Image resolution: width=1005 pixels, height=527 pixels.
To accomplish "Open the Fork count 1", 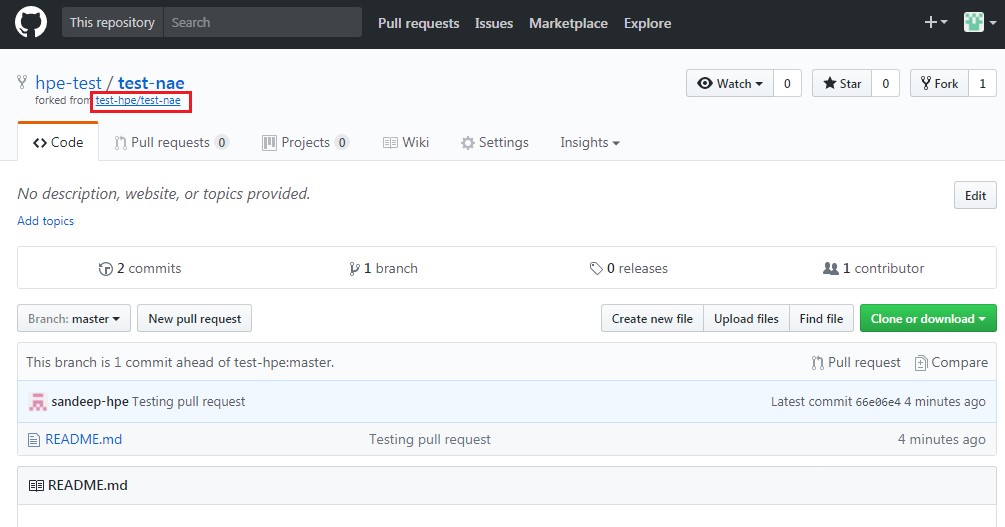I will [x=982, y=83].
